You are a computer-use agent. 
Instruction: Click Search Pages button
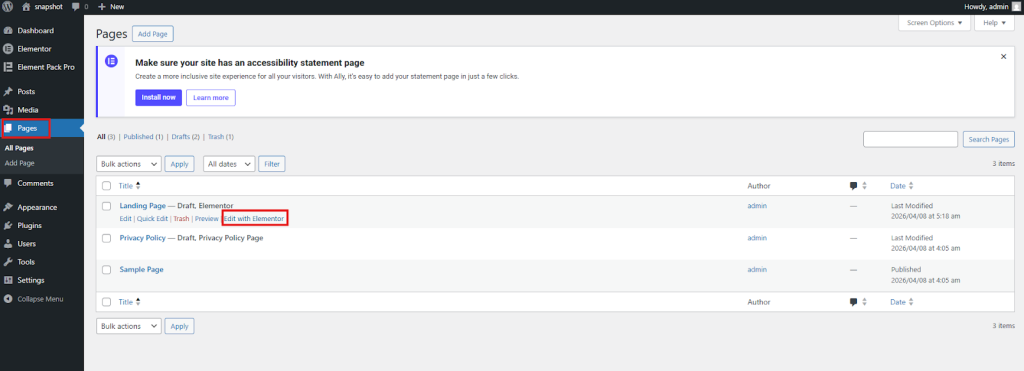pyautogui.click(x=989, y=139)
